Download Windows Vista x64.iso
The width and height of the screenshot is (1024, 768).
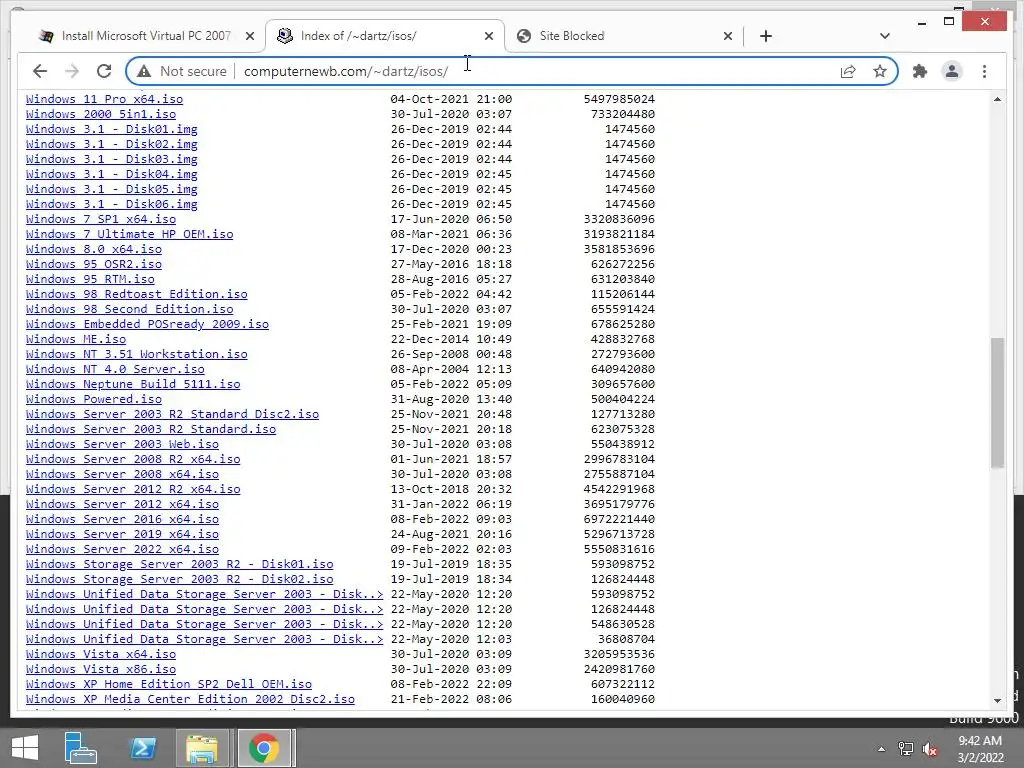point(101,655)
